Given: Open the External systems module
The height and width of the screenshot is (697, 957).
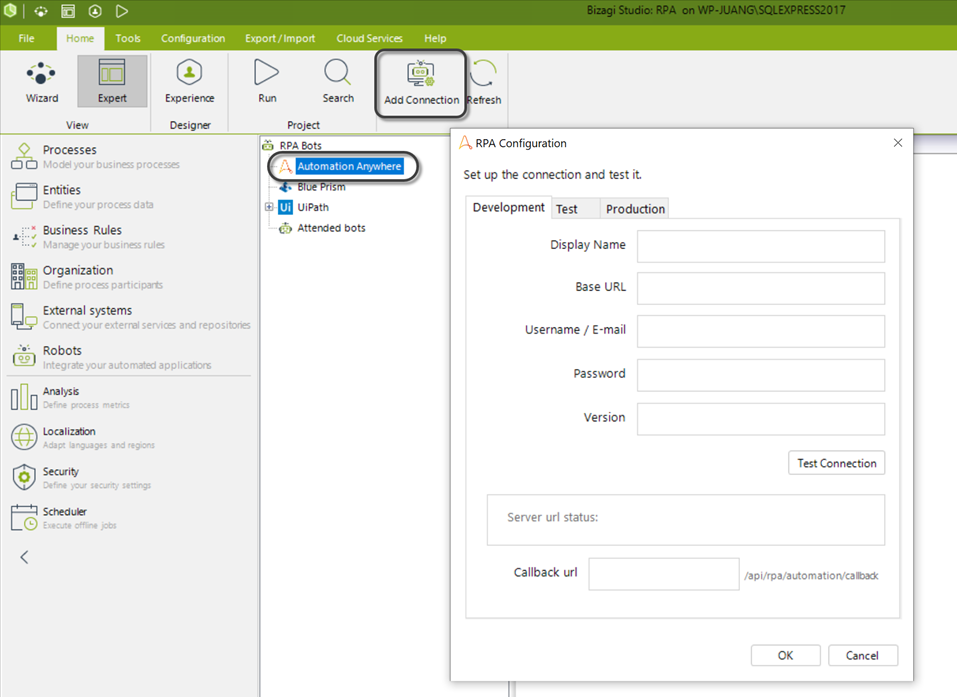Looking at the screenshot, I should pyautogui.click(x=130, y=317).
